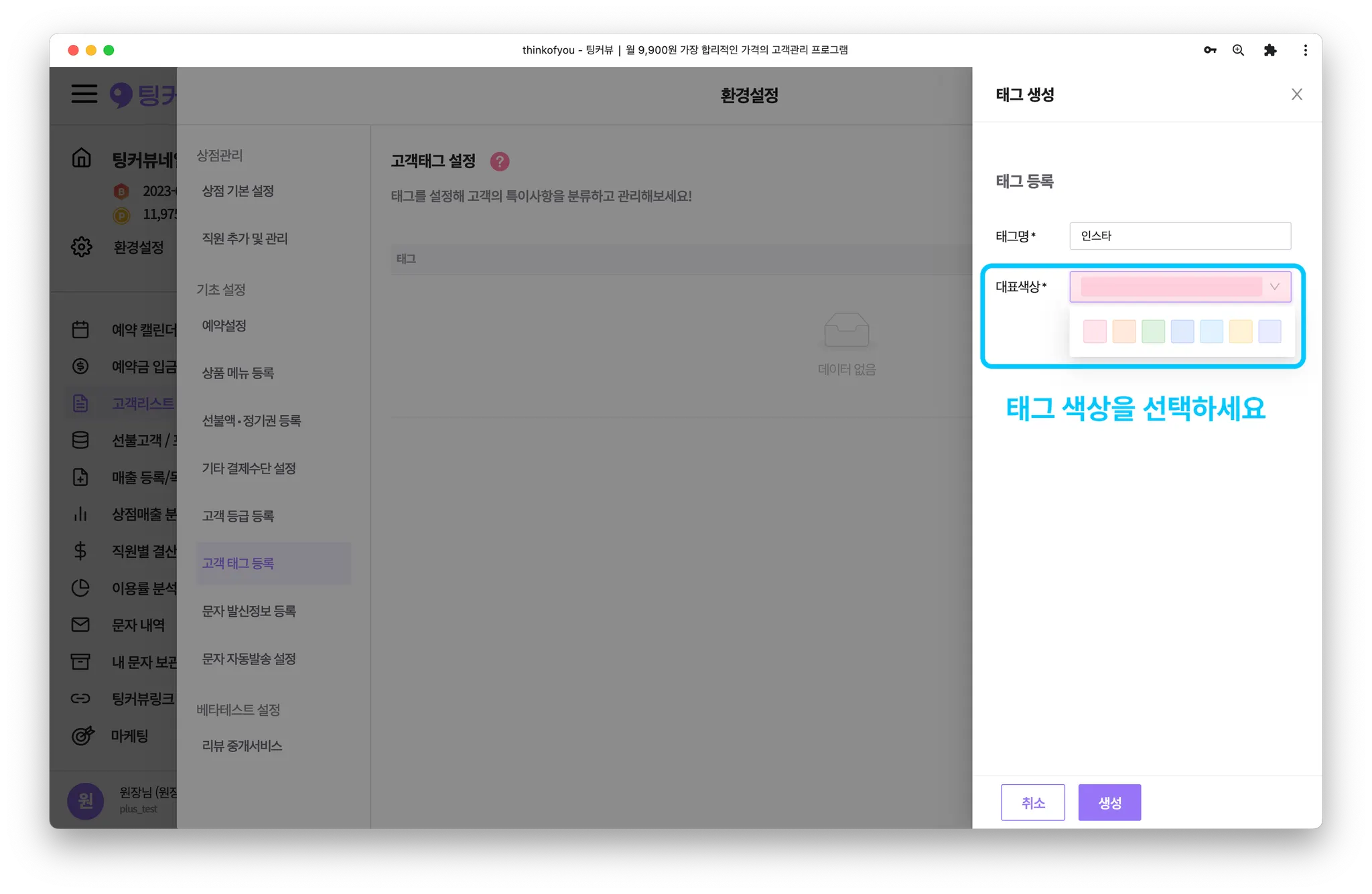Click the 취소 cancel button
Image resolution: width=1372 pixels, height=894 pixels.
tap(1032, 802)
